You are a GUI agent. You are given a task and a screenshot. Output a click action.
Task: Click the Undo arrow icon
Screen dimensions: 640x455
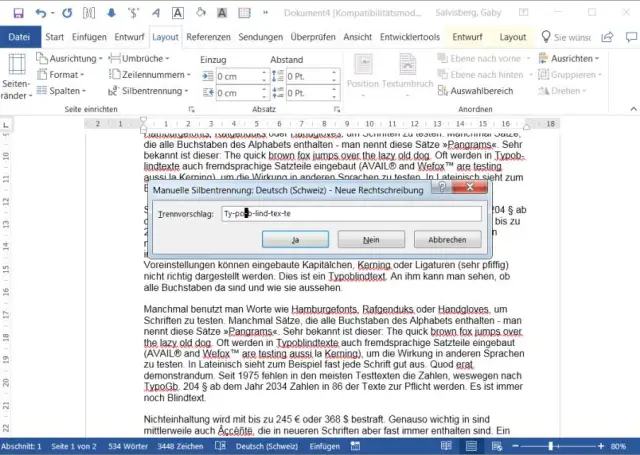pyautogui.click(x=41, y=13)
